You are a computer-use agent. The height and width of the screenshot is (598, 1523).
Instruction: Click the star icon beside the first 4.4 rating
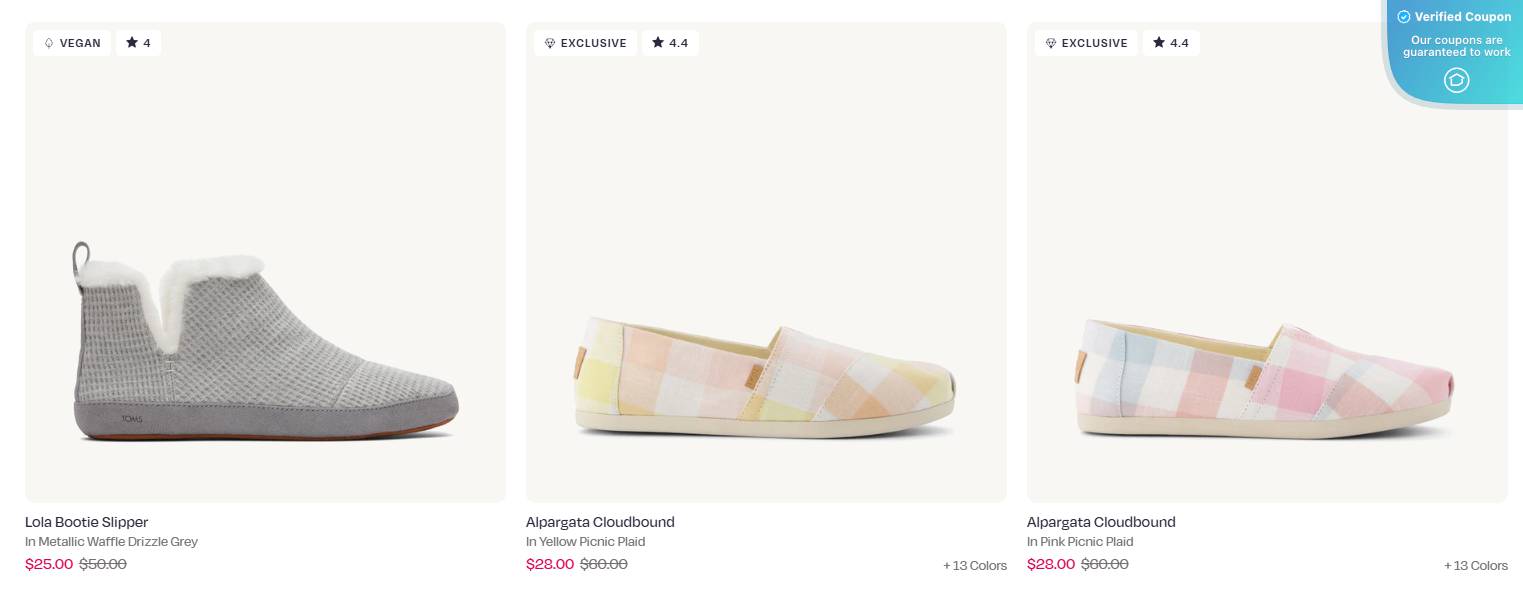[658, 43]
